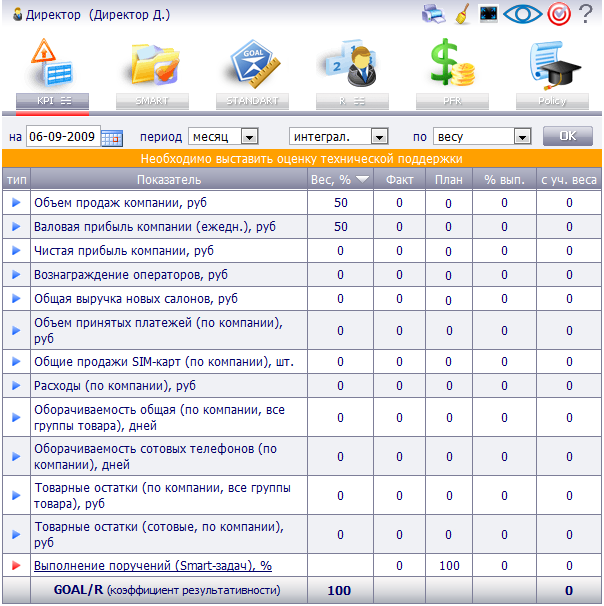Open PFR dollar coins icon
604x606 pixels.
[x=451, y=63]
